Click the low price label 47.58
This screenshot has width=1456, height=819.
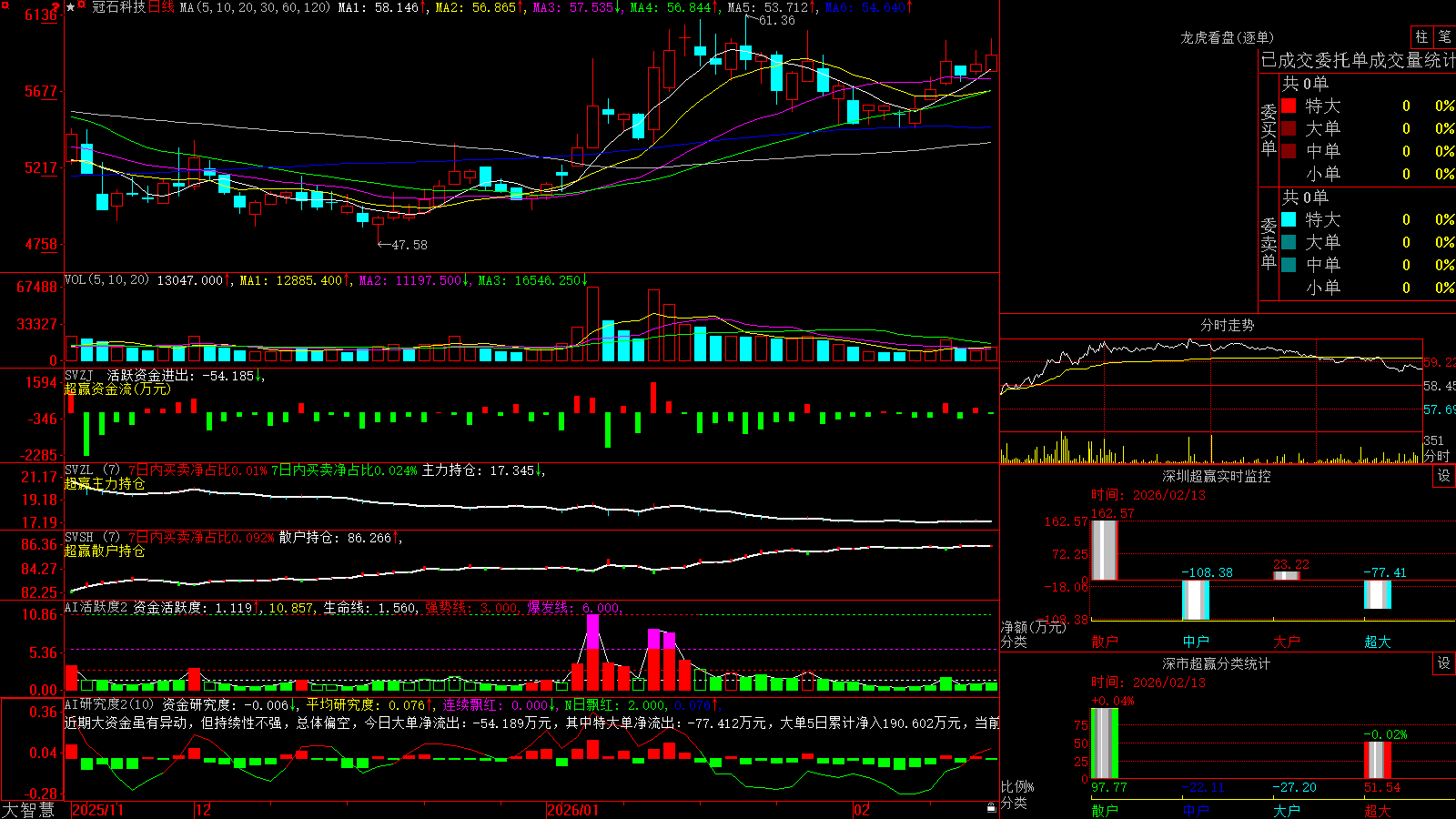(409, 245)
